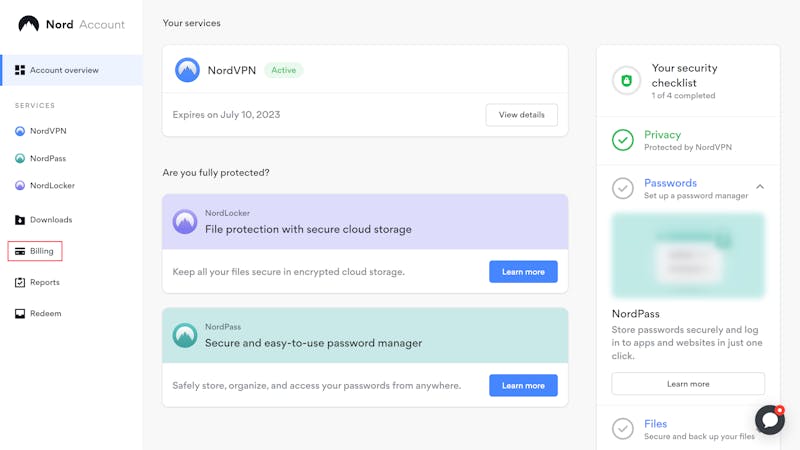
Task: Click the Reports clipboard icon
Action: (x=20, y=282)
